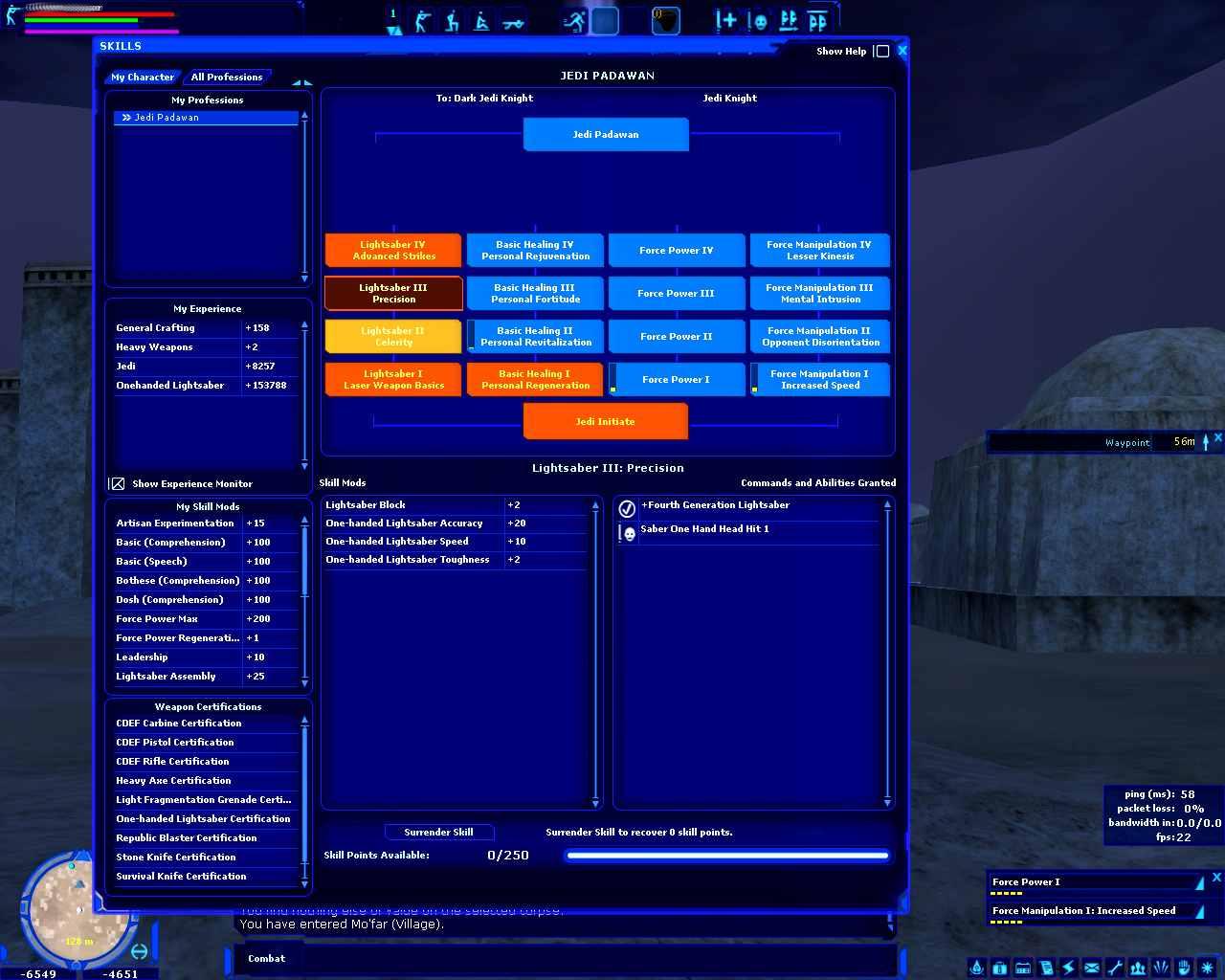Open the wrench options icon
This screenshot has height=980, width=1225.
(1115, 968)
